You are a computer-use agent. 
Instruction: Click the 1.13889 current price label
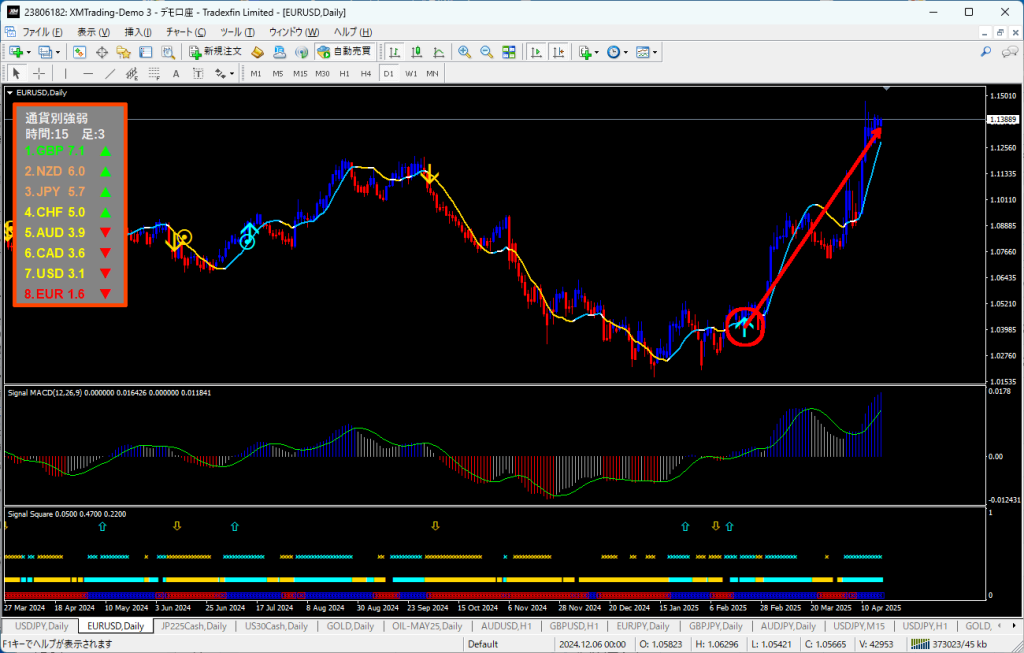point(1002,119)
